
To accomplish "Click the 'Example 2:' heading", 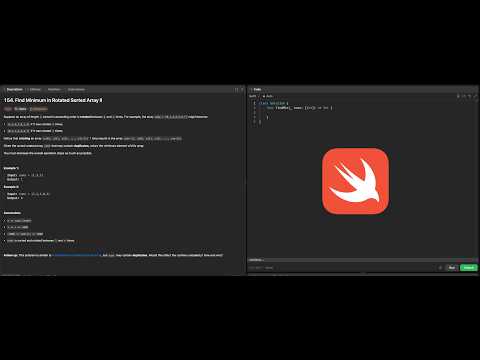I will click(x=11, y=187).
